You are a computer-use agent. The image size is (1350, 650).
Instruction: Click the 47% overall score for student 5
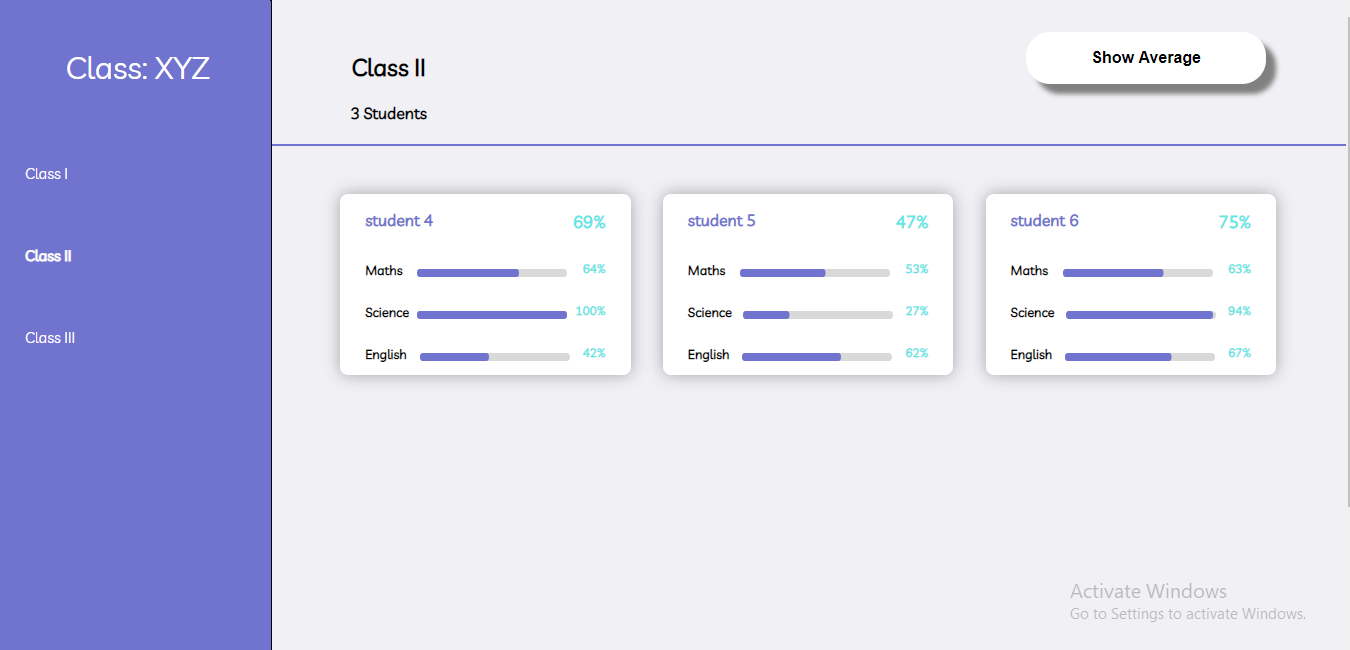[x=913, y=222]
